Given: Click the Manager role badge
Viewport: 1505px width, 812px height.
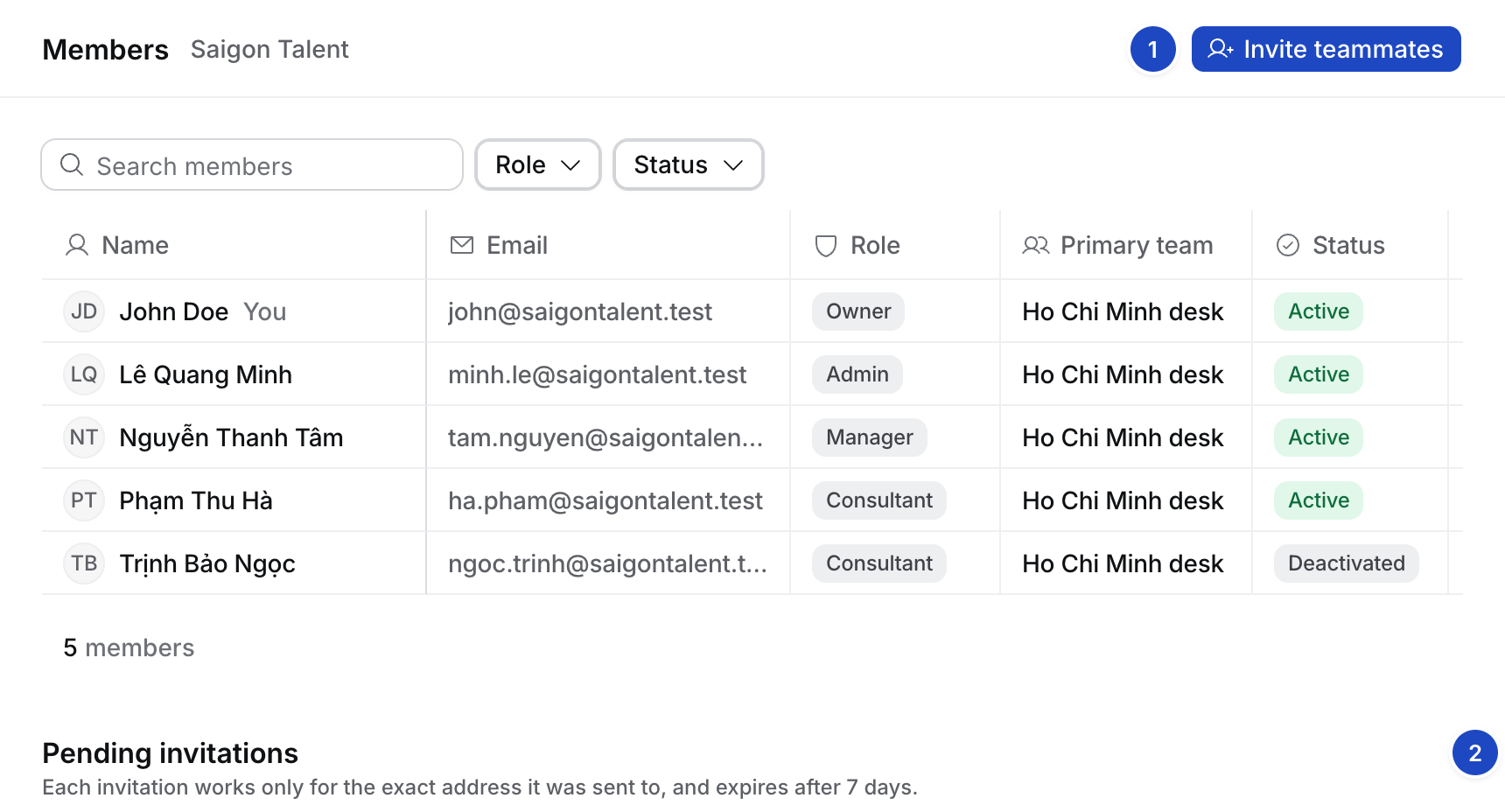Looking at the screenshot, I should [870, 437].
